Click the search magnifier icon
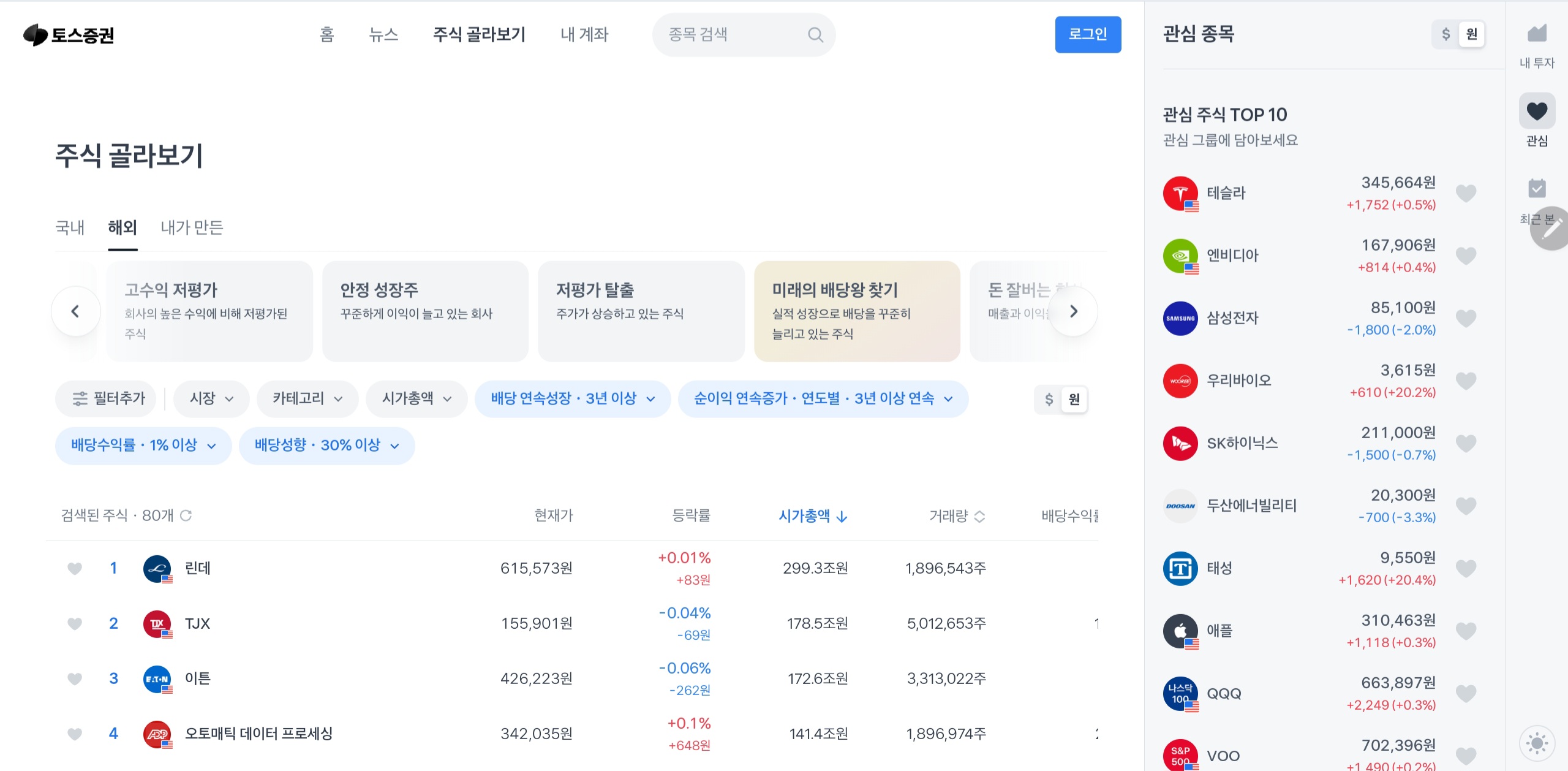The height and width of the screenshot is (771, 1568). click(x=815, y=35)
